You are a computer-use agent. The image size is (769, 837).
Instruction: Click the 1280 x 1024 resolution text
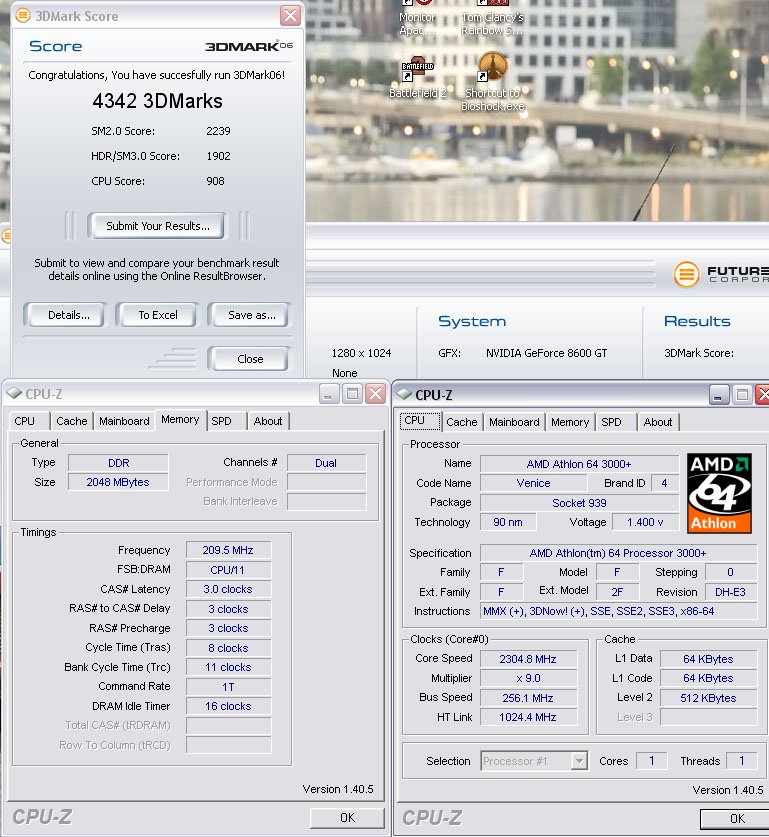point(361,353)
